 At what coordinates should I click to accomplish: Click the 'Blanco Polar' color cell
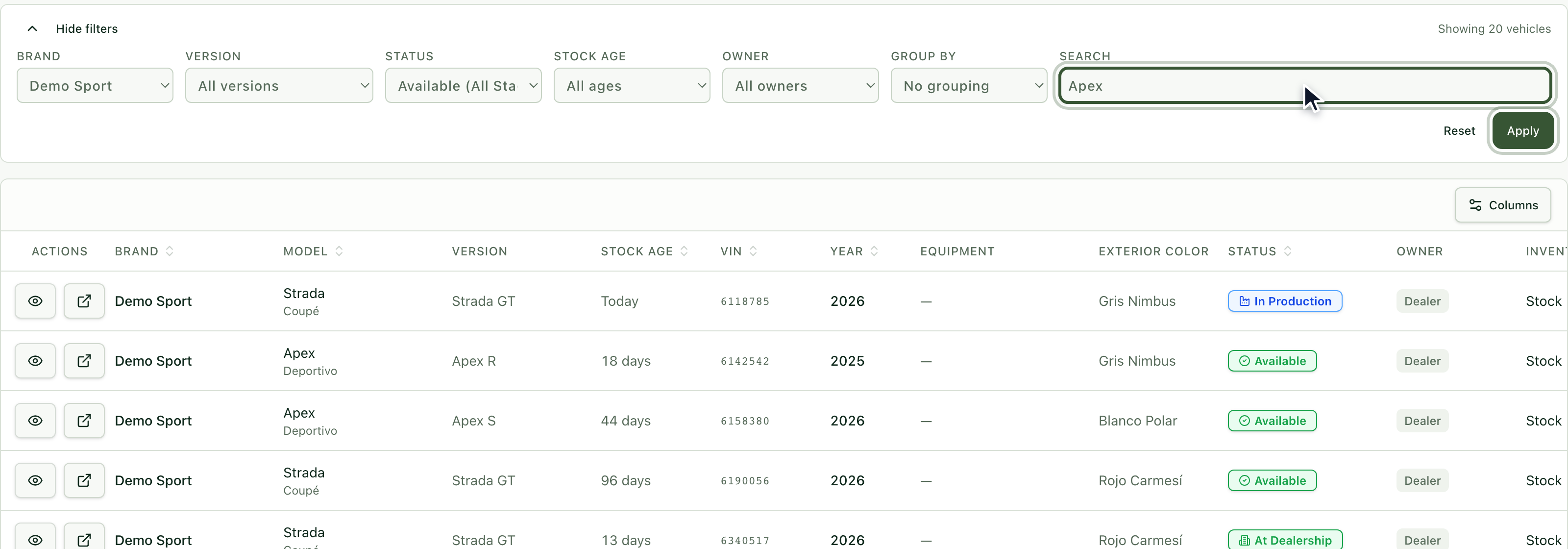click(x=1138, y=420)
